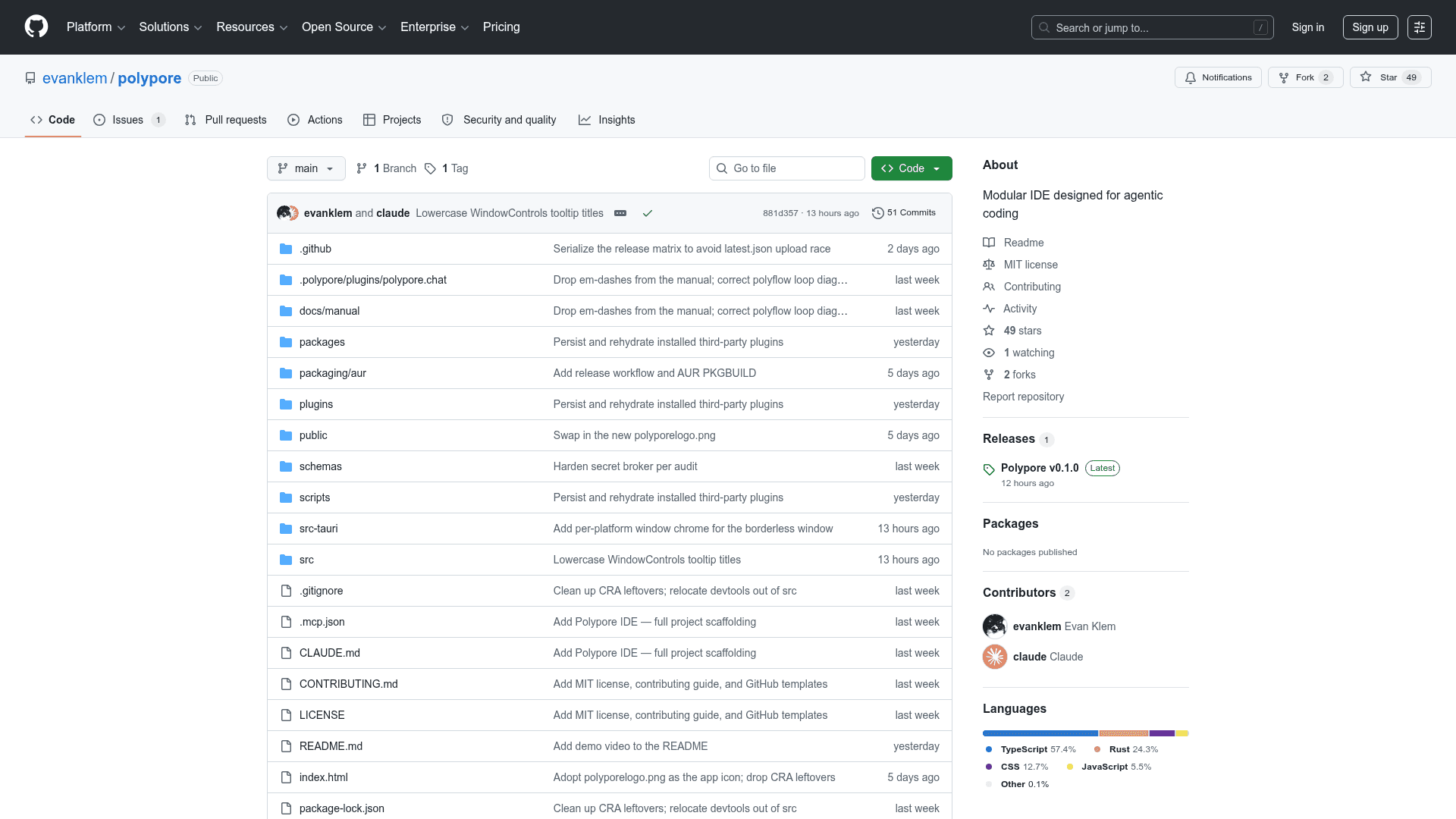This screenshot has height=819, width=1456.
Task: Open the Polypore v0.1.0 release link
Action: click(x=1040, y=468)
